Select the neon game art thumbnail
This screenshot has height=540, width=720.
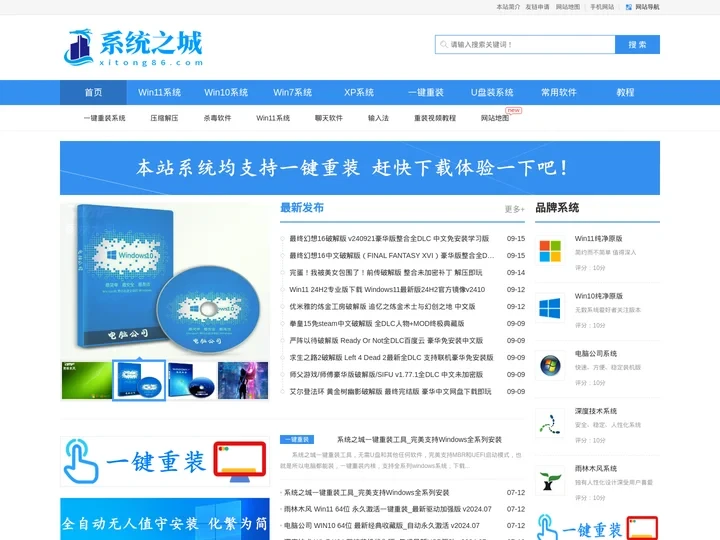point(243,380)
